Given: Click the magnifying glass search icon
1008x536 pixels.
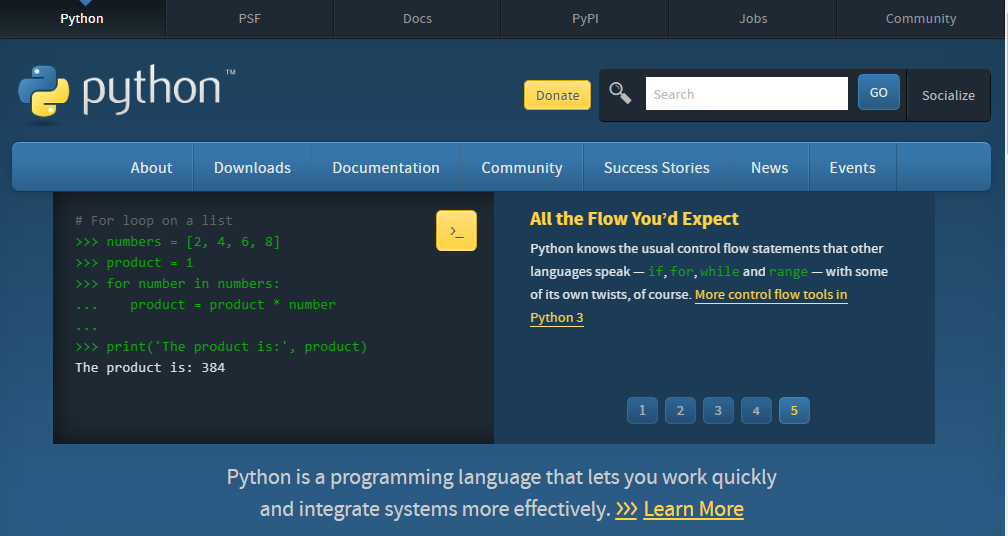Looking at the screenshot, I should pos(620,93).
